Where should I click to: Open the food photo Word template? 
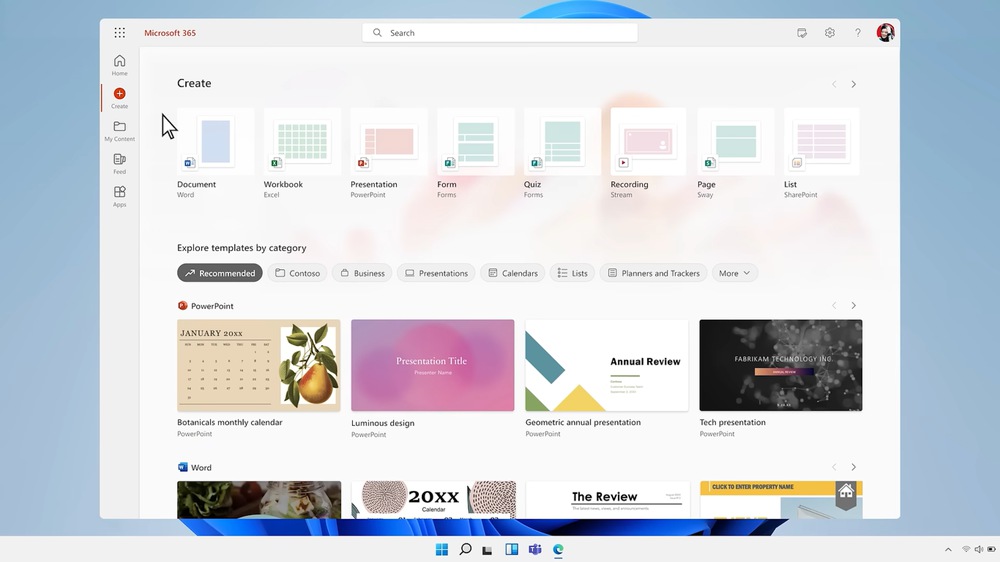[x=259, y=499]
